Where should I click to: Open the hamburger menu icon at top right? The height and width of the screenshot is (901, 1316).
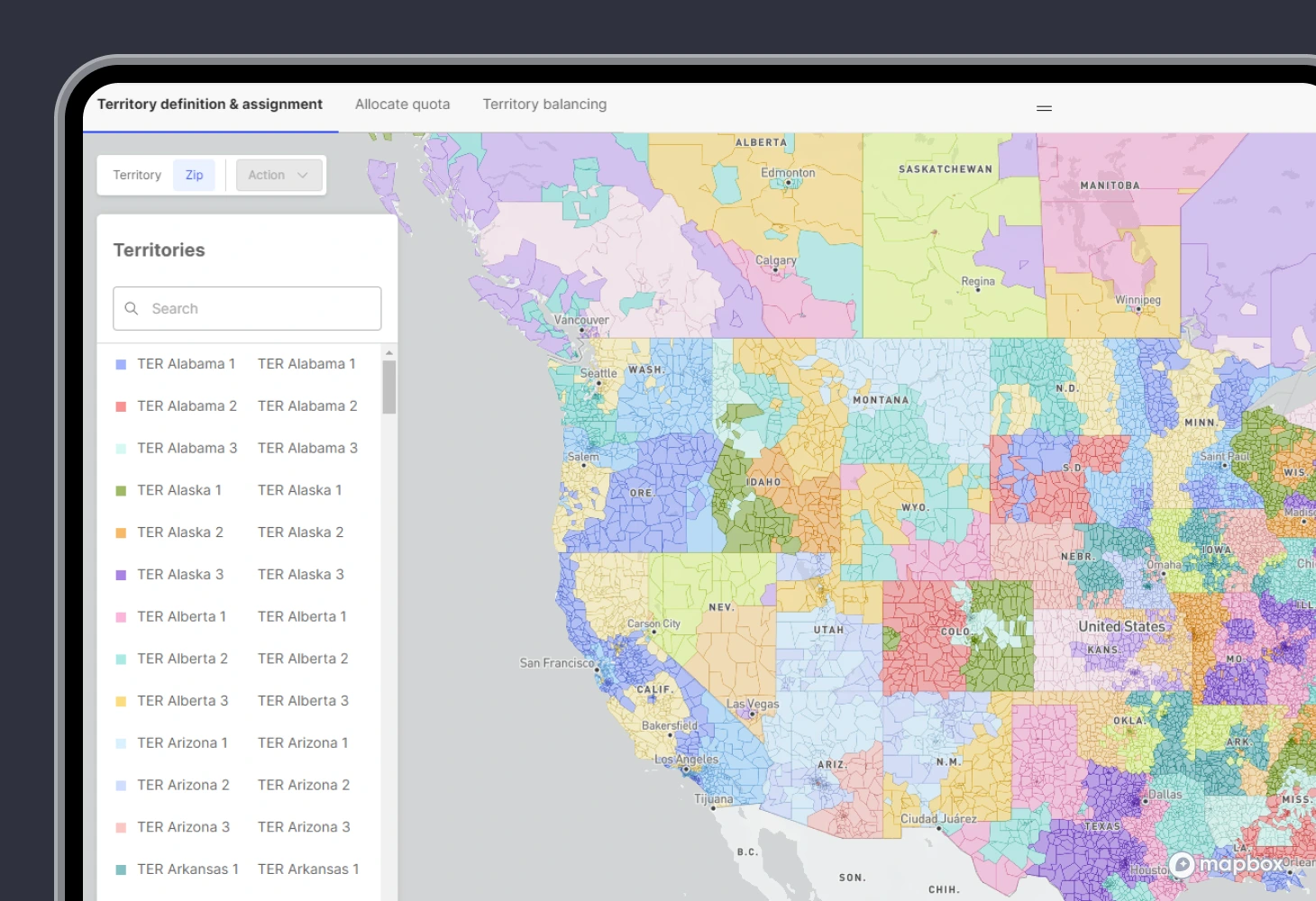coord(1043,108)
